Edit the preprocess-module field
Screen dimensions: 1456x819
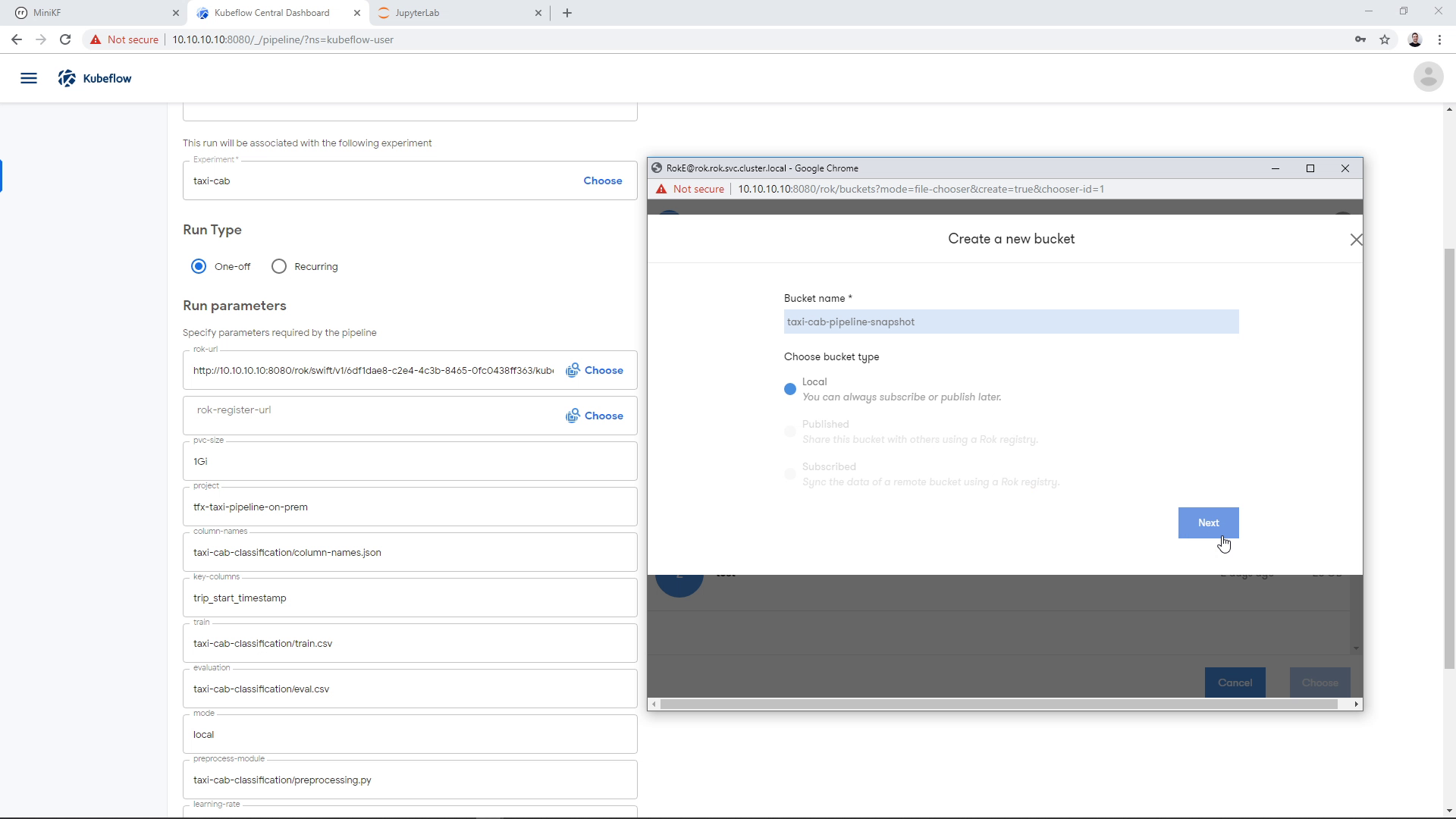coord(409,780)
